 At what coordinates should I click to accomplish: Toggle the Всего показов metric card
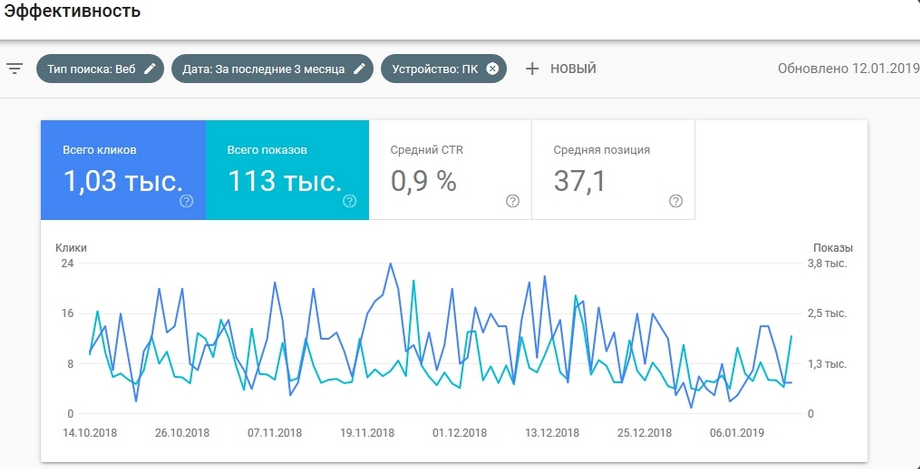pyautogui.click(x=288, y=170)
